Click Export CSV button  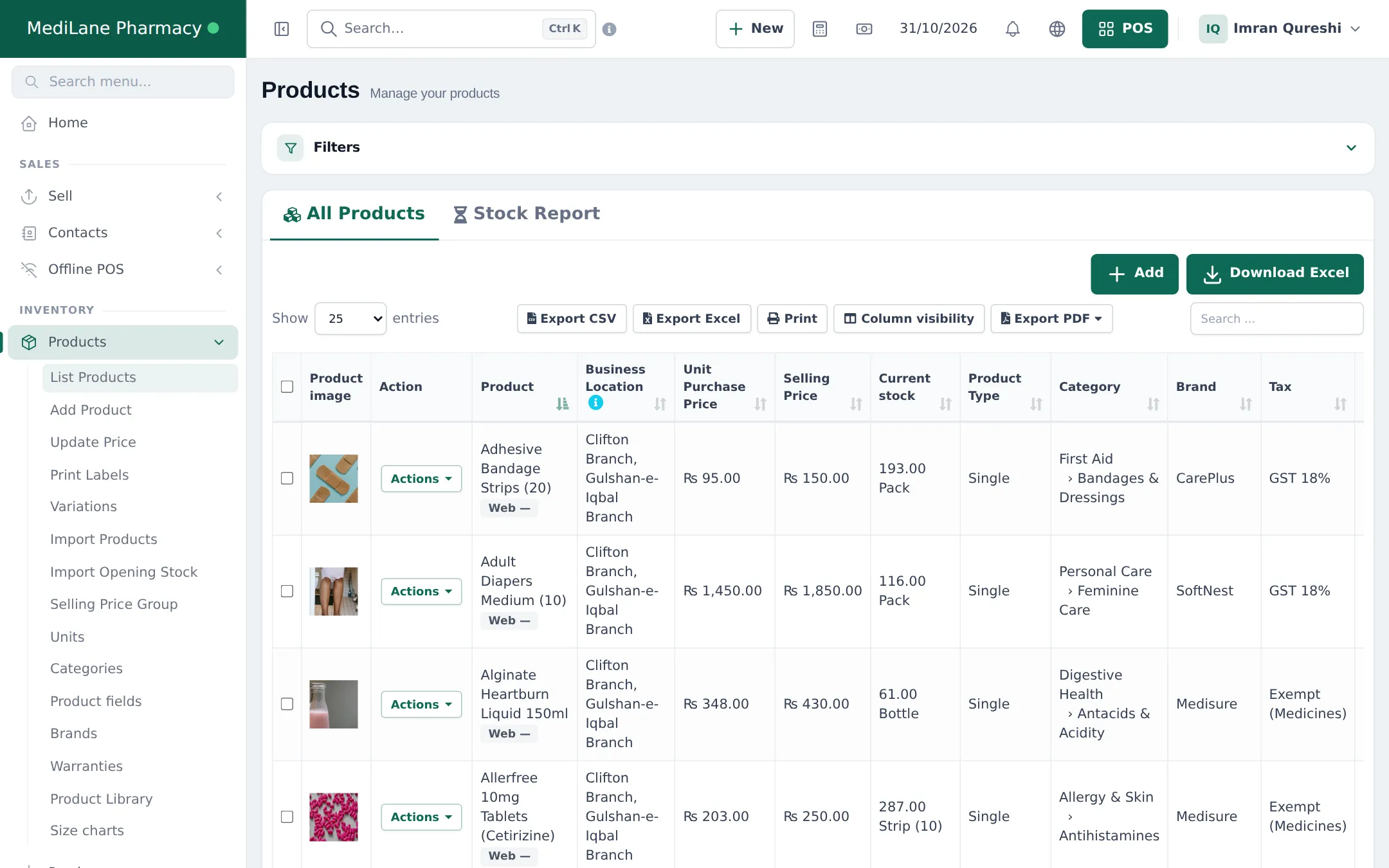572,318
